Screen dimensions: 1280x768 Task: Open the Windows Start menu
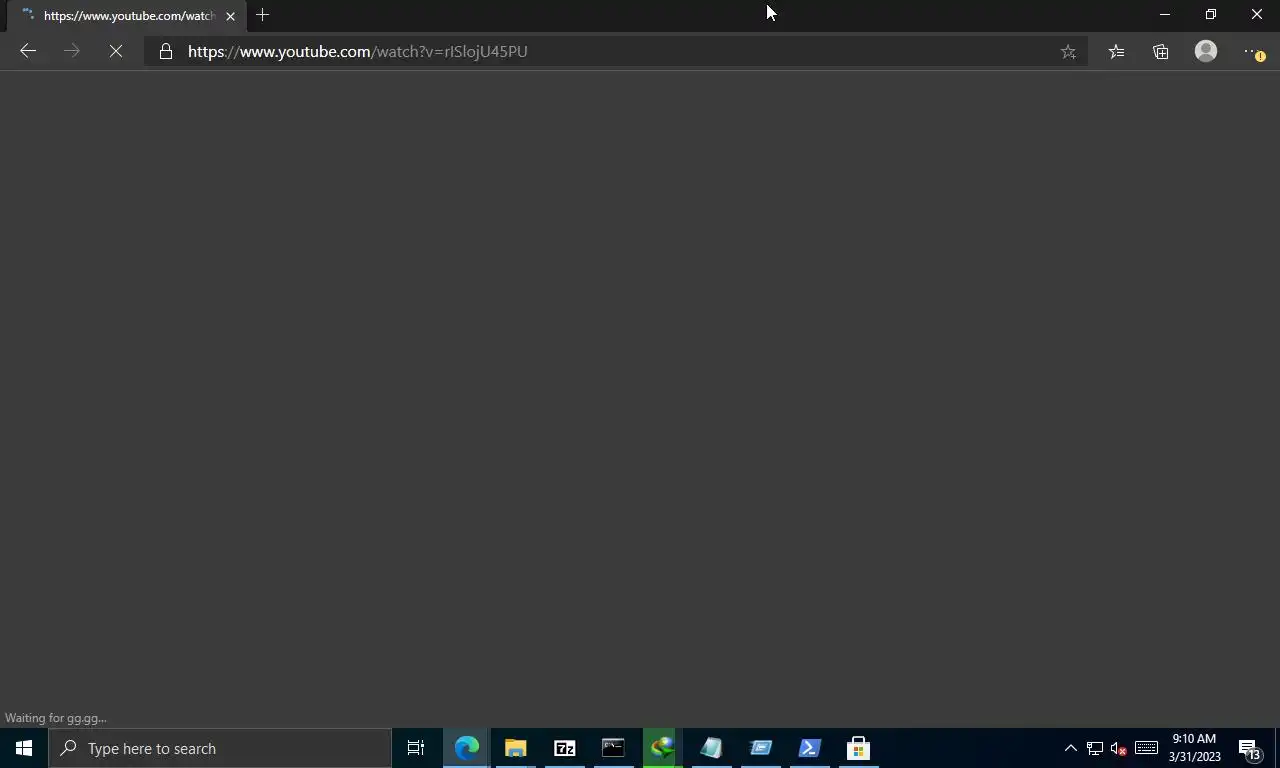24,748
